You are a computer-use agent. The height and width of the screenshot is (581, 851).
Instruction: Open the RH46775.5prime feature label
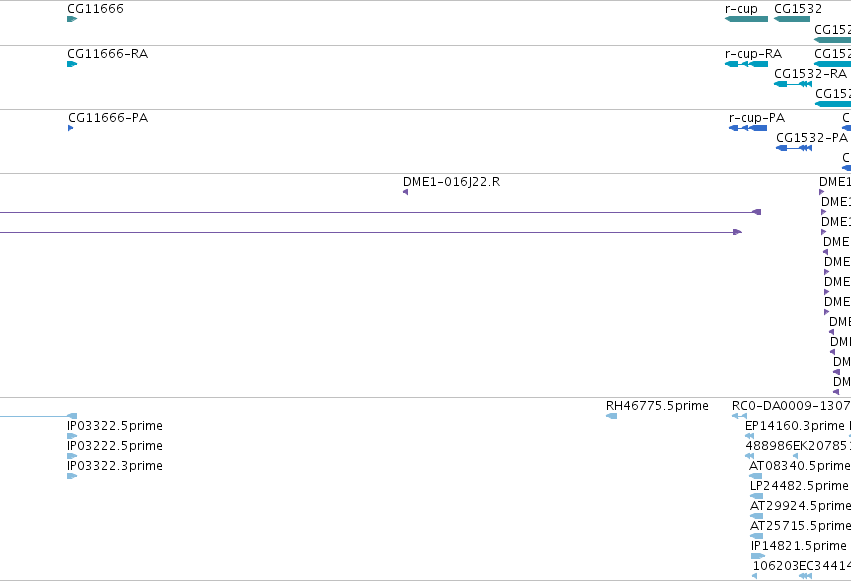click(657, 406)
